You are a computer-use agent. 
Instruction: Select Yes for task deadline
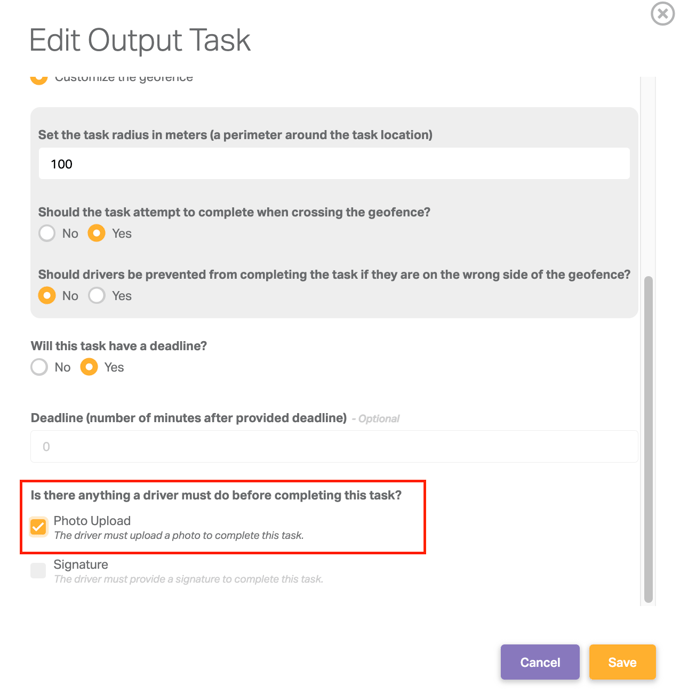pos(89,367)
